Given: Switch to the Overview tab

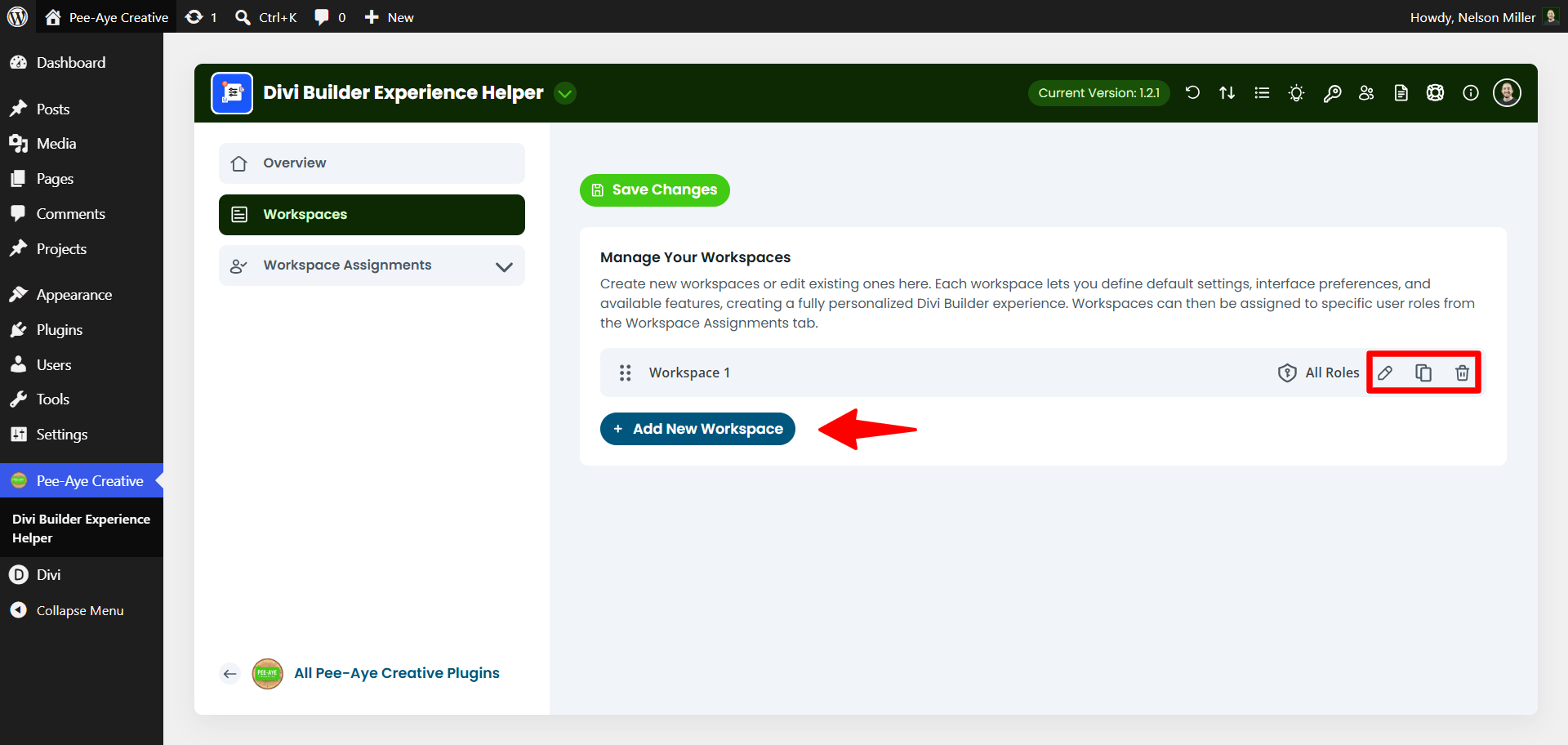Looking at the screenshot, I should pyautogui.click(x=372, y=163).
